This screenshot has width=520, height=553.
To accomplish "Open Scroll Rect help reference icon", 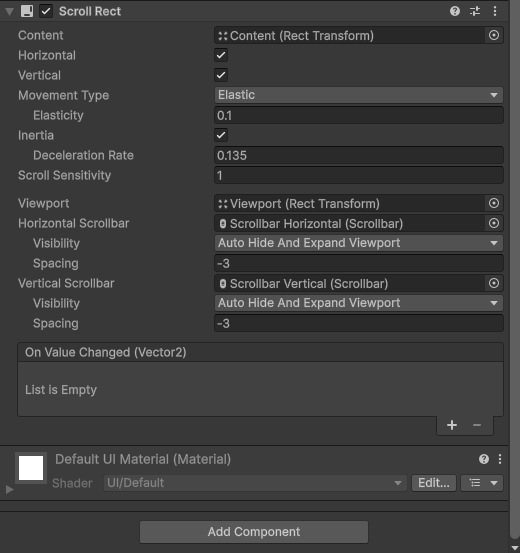I will click(x=455, y=11).
